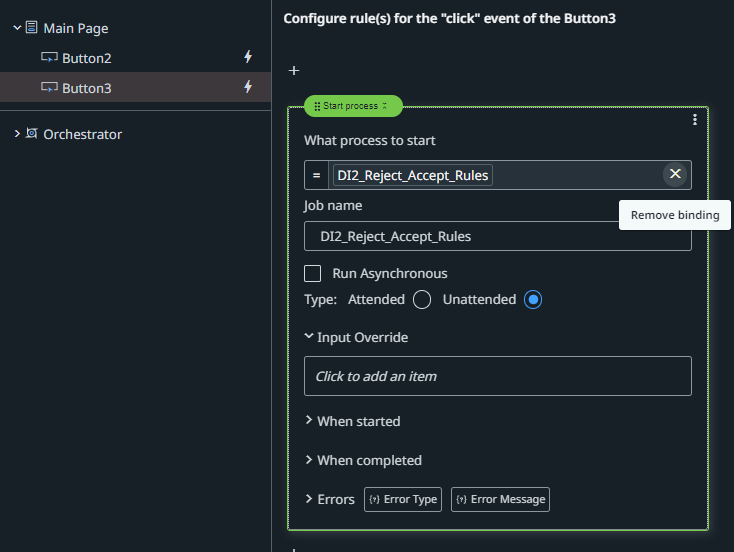Open the three-dot rule options menu
Image resolution: width=734 pixels, height=552 pixels.
click(x=695, y=120)
